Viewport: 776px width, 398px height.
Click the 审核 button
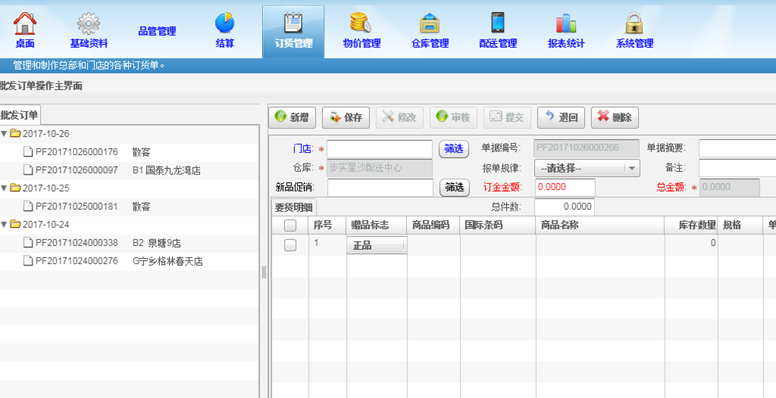tap(453, 117)
